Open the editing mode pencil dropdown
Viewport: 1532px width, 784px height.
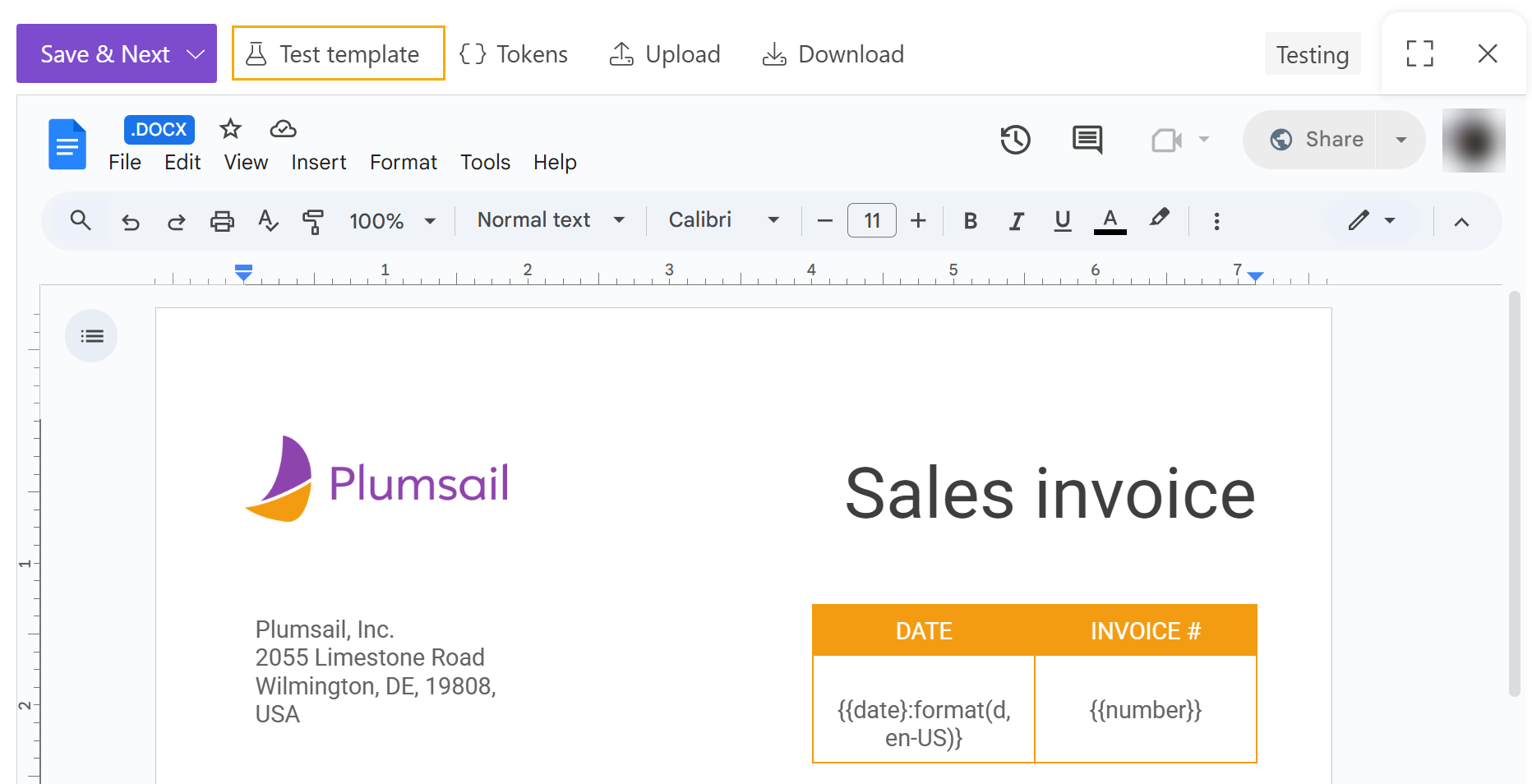point(1372,220)
